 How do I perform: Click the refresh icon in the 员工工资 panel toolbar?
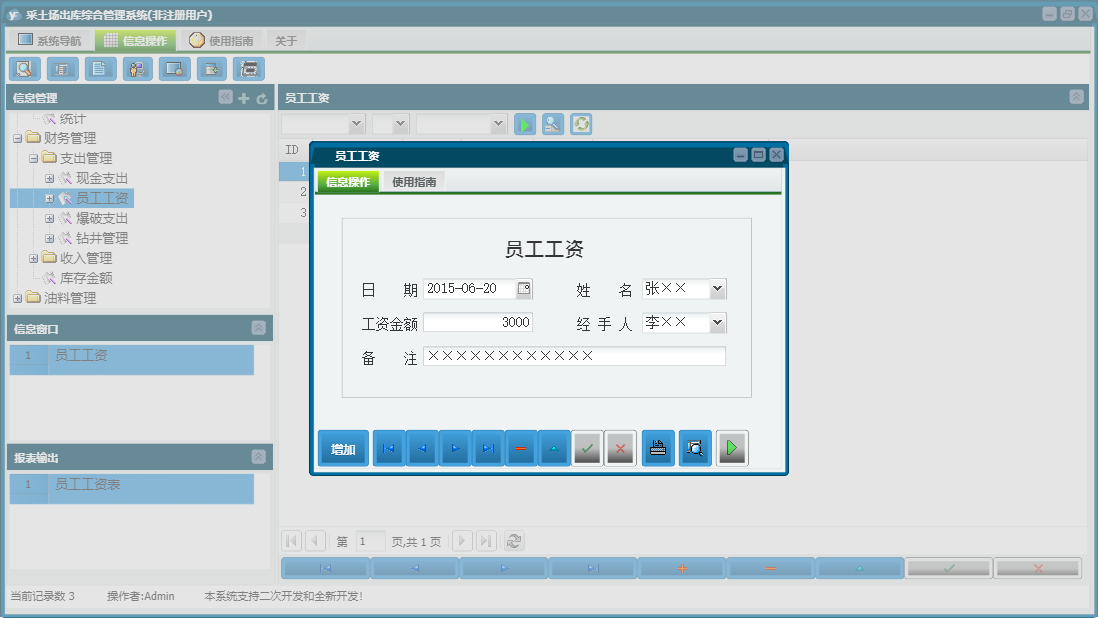click(x=580, y=124)
